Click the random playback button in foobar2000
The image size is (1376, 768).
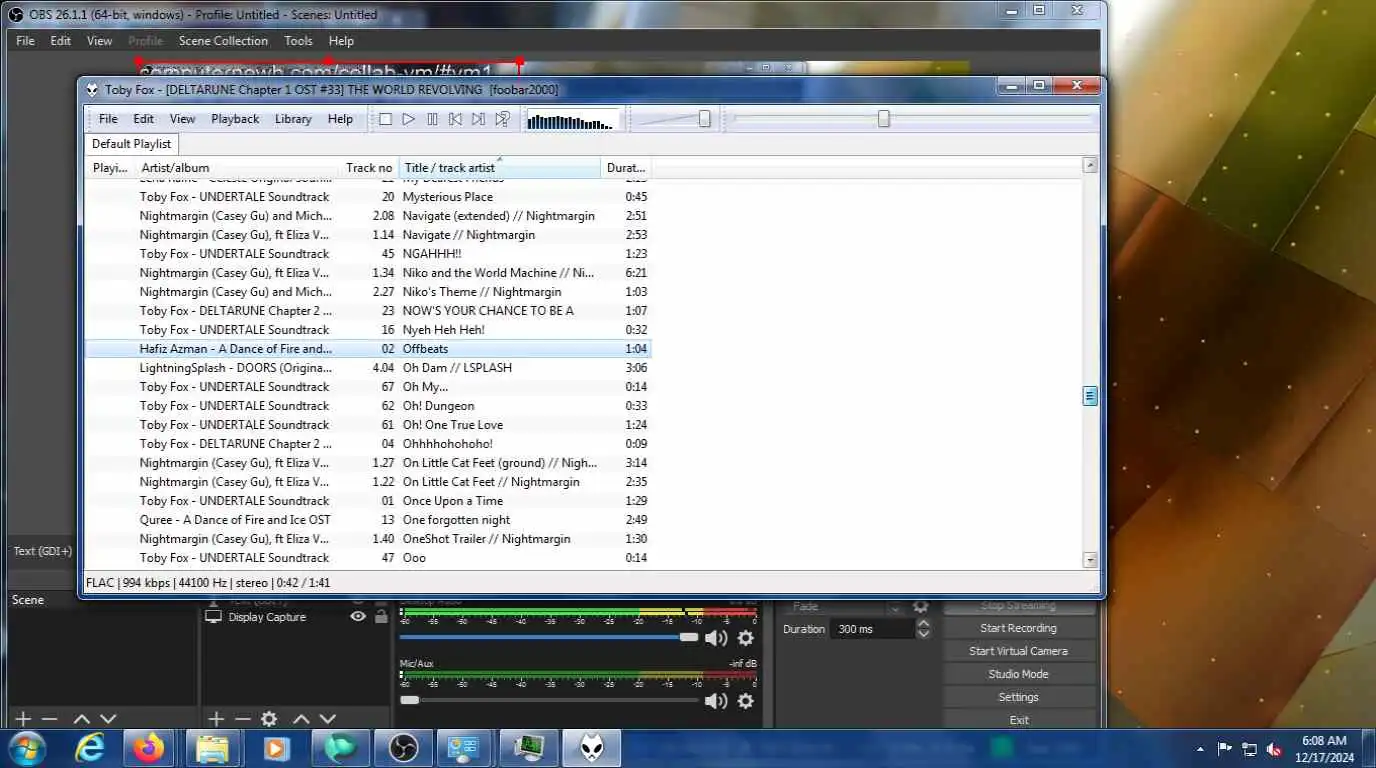(502, 119)
